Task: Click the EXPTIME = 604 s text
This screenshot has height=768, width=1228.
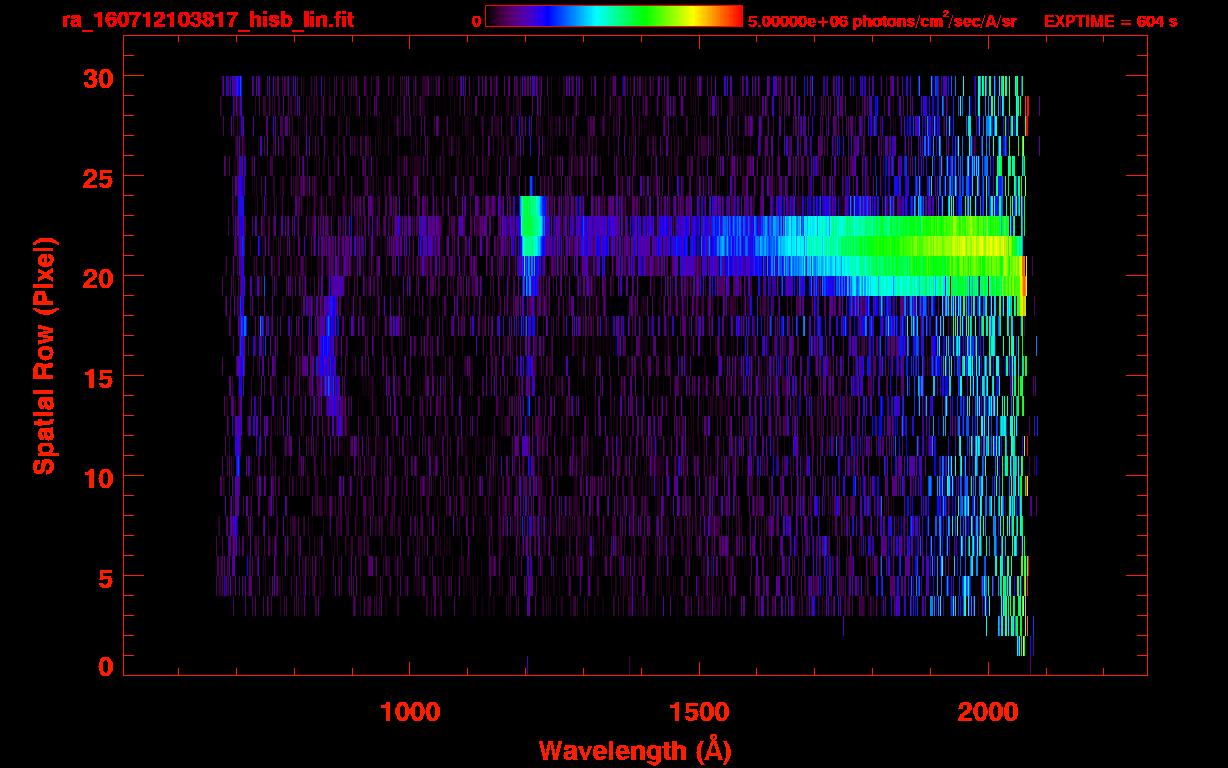Action: (1110, 21)
